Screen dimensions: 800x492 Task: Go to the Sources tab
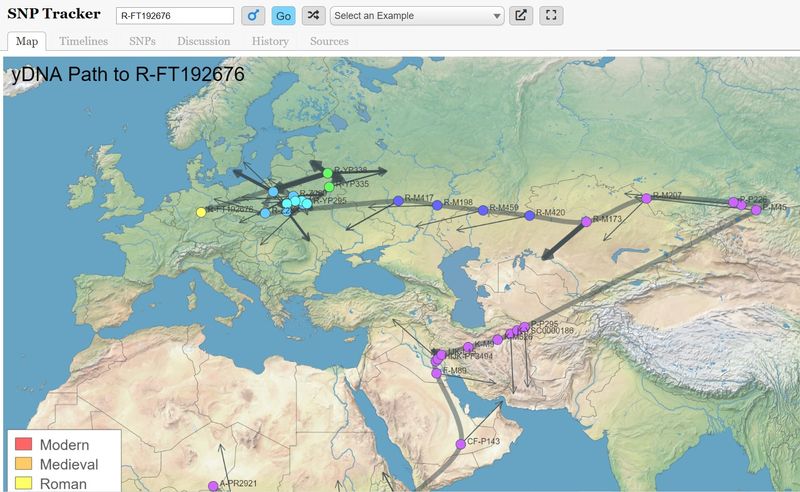pos(329,41)
